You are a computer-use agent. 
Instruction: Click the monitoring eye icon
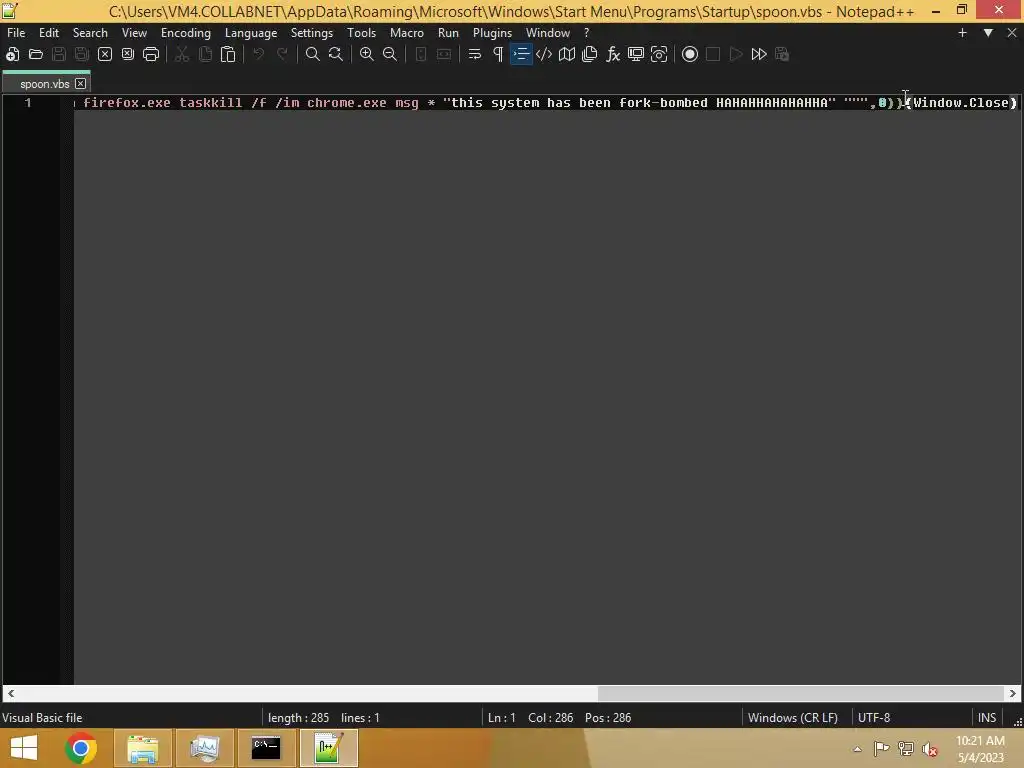coord(659,54)
